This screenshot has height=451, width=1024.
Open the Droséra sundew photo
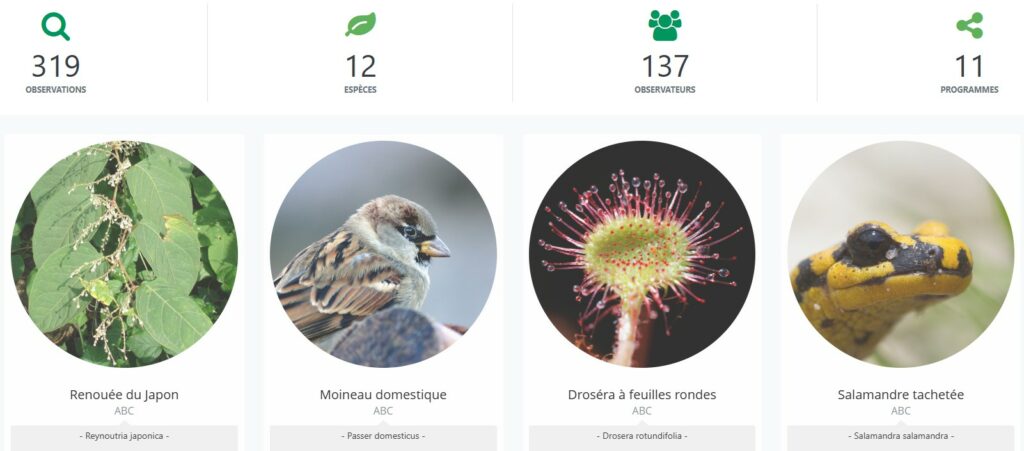[642, 254]
